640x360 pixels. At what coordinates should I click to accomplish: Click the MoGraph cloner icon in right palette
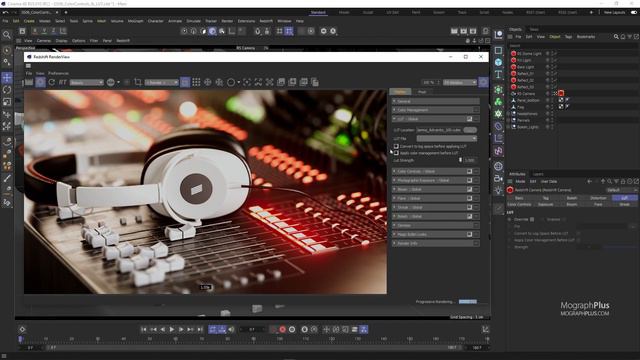click(x=498, y=102)
